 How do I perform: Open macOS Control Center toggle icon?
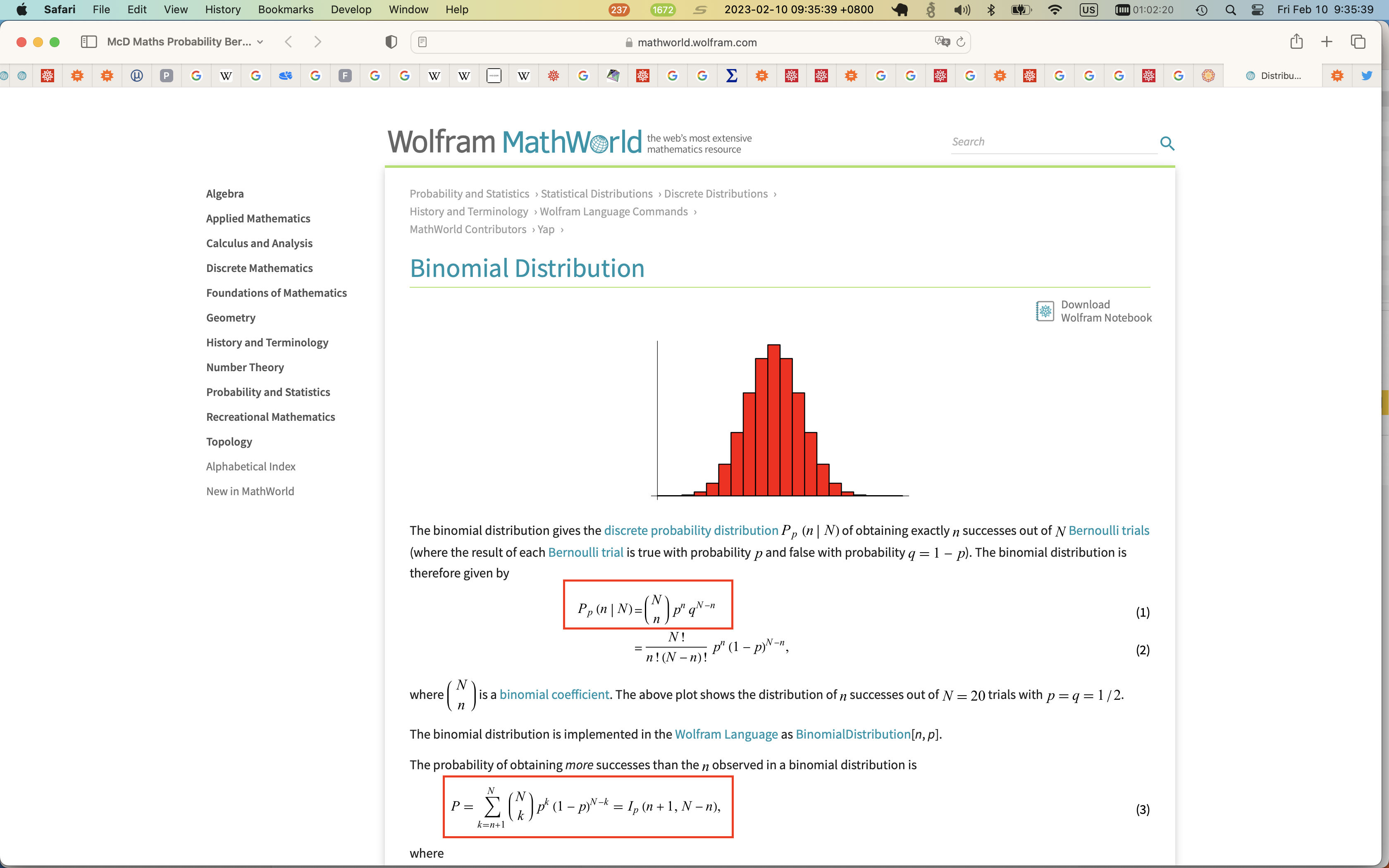[x=1257, y=10]
